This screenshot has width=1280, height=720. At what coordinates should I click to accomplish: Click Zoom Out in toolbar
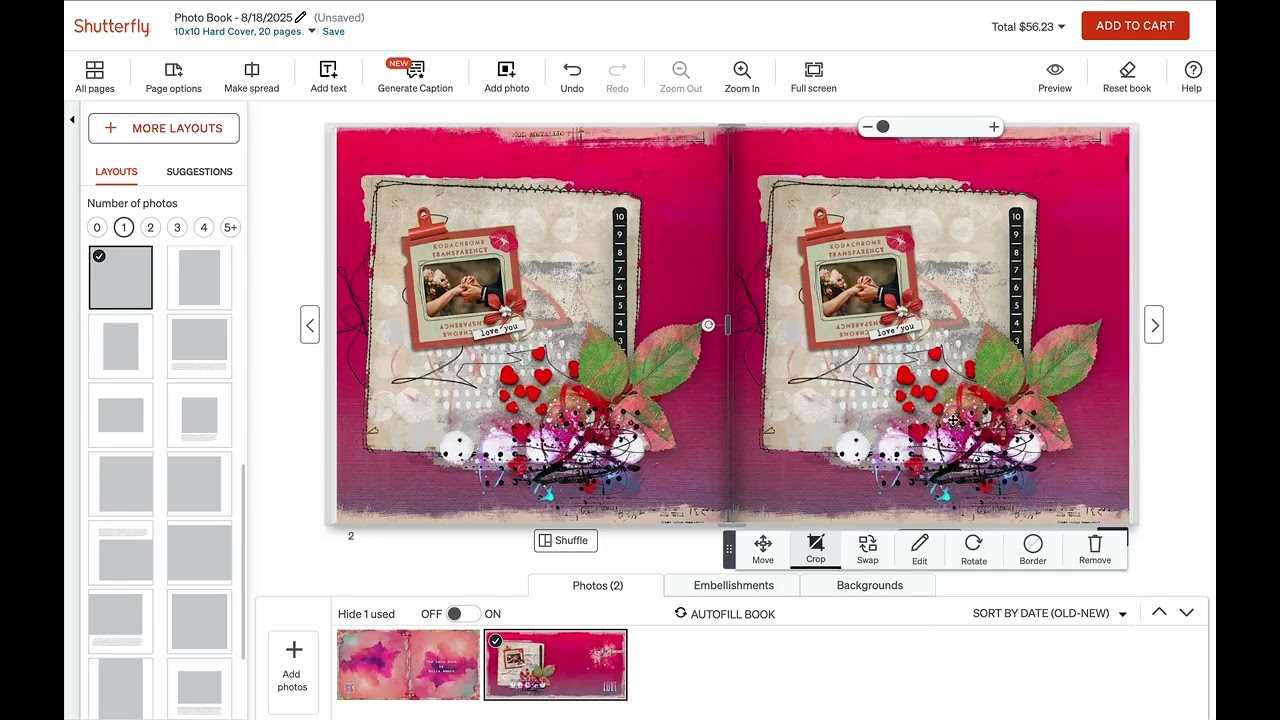pos(681,76)
